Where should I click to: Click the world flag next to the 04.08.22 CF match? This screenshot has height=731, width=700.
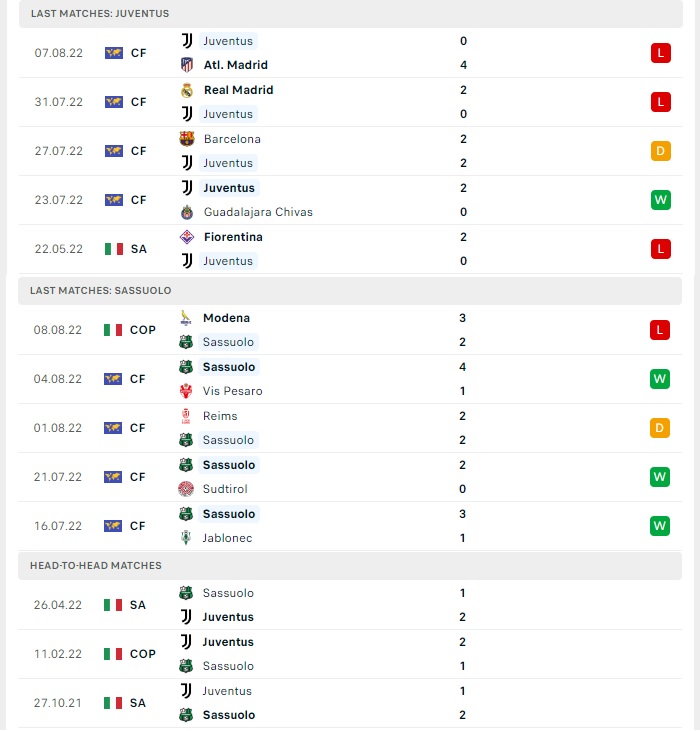click(x=113, y=379)
